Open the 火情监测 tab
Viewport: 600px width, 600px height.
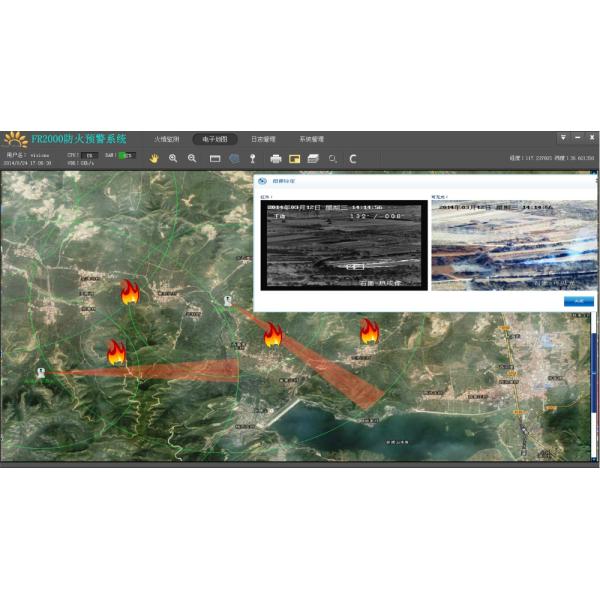(166, 139)
